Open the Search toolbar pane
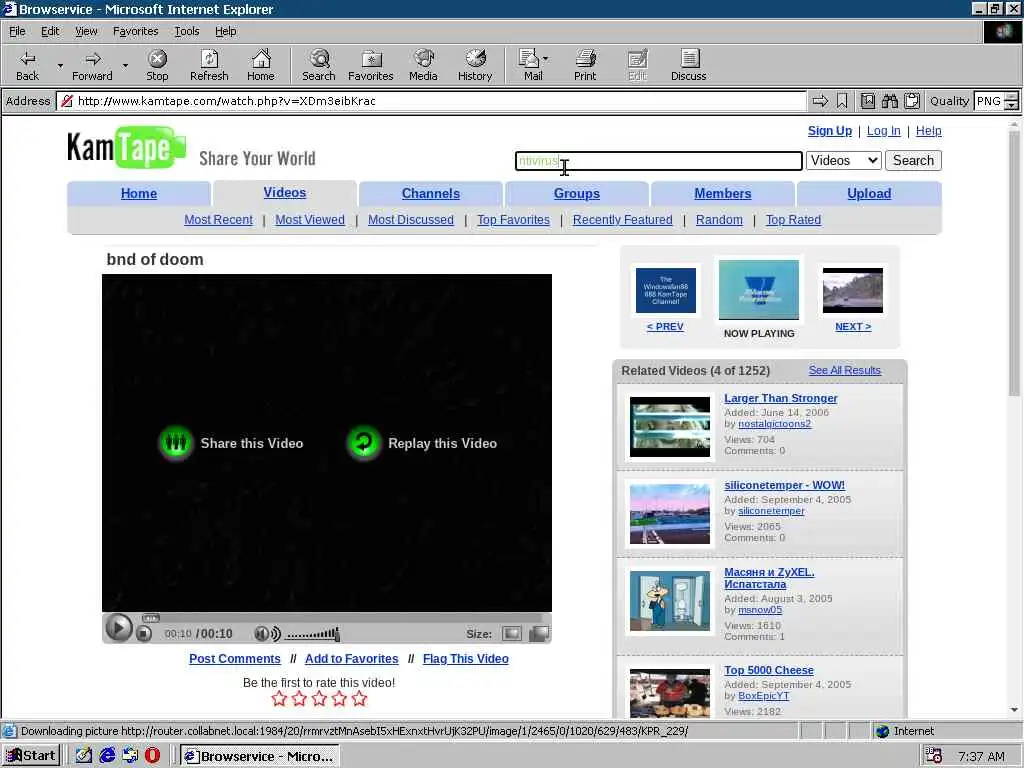Image resolution: width=1024 pixels, height=768 pixels. [319, 65]
